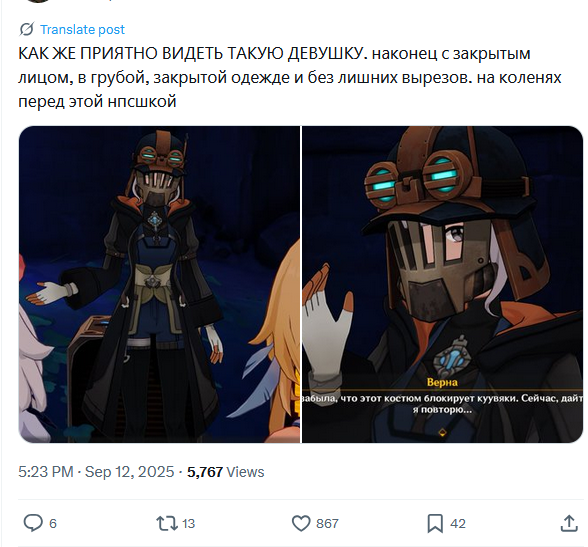Screen dimensions: 588x547
Task: Click the Верна name label in image
Action: click(442, 382)
